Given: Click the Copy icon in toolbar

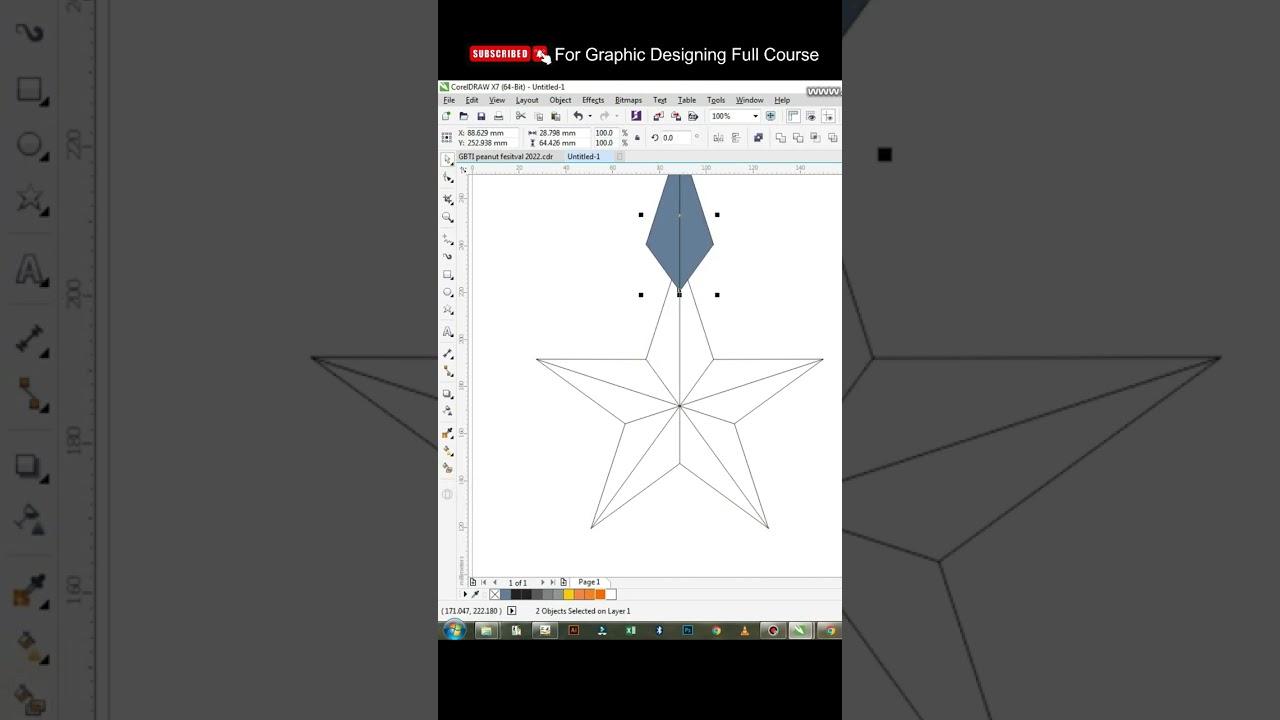Looking at the screenshot, I should point(538,116).
